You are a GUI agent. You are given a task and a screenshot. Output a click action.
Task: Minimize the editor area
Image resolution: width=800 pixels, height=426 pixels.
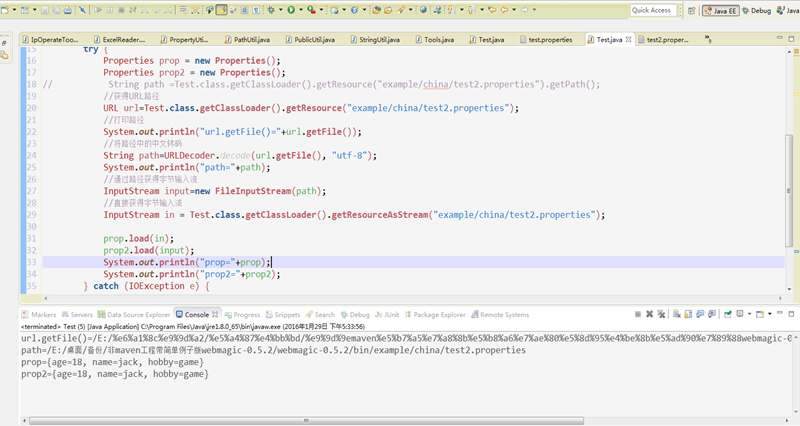tap(780, 38)
